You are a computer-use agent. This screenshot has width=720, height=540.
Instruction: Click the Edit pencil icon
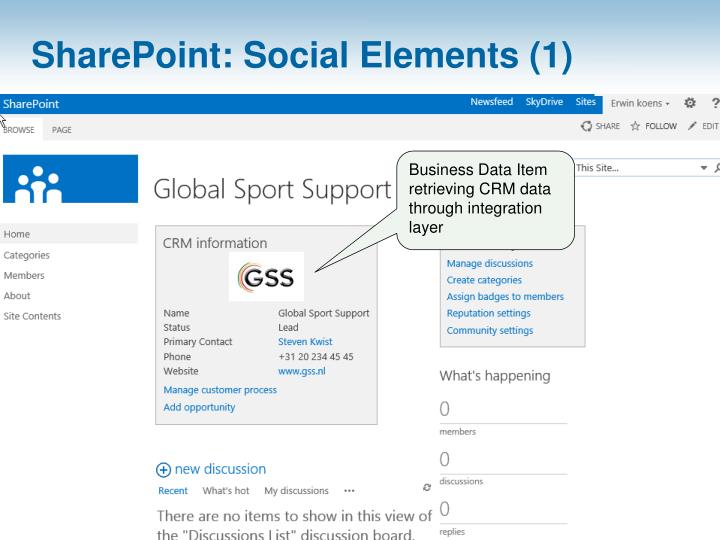pyautogui.click(x=692, y=126)
